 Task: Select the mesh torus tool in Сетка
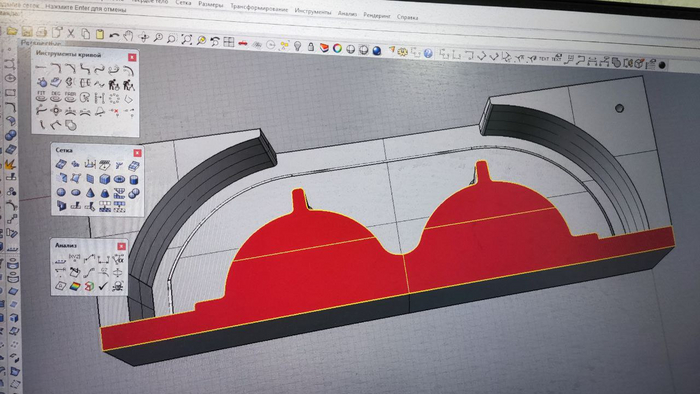(119, 179)
